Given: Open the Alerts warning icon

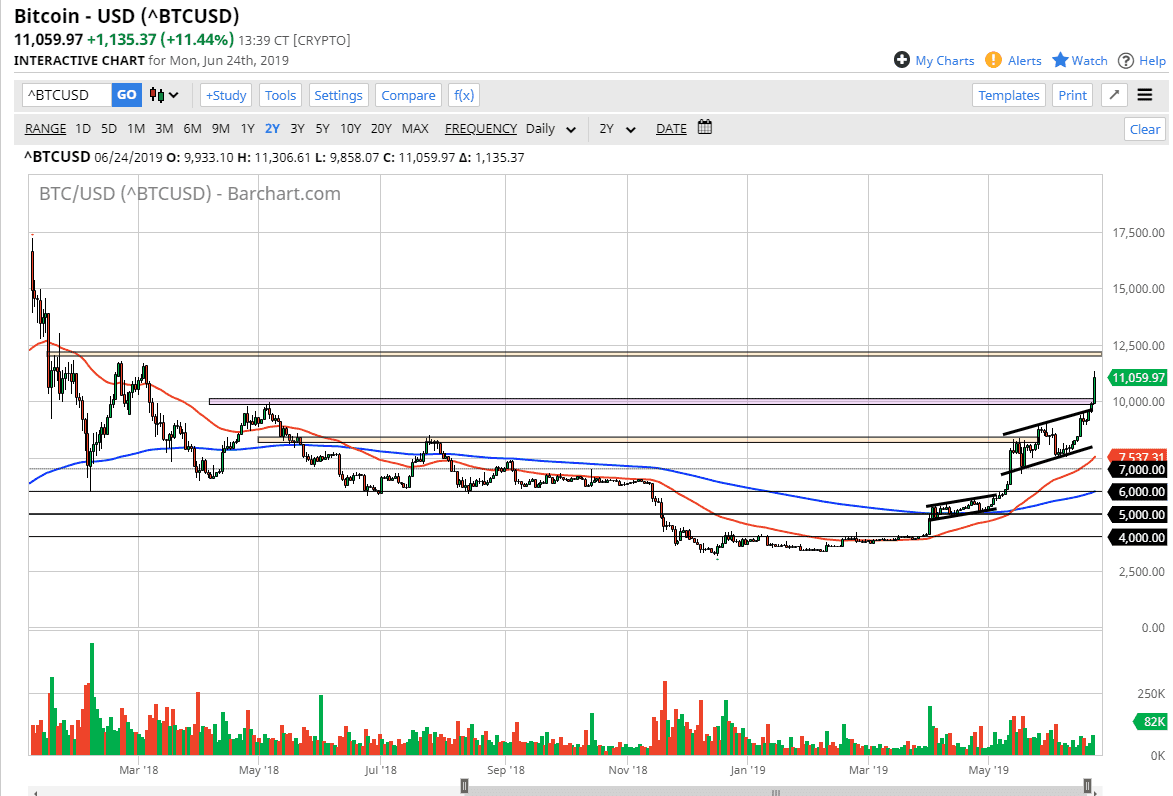Looking at the screenshot, I should tap(993, 60).
